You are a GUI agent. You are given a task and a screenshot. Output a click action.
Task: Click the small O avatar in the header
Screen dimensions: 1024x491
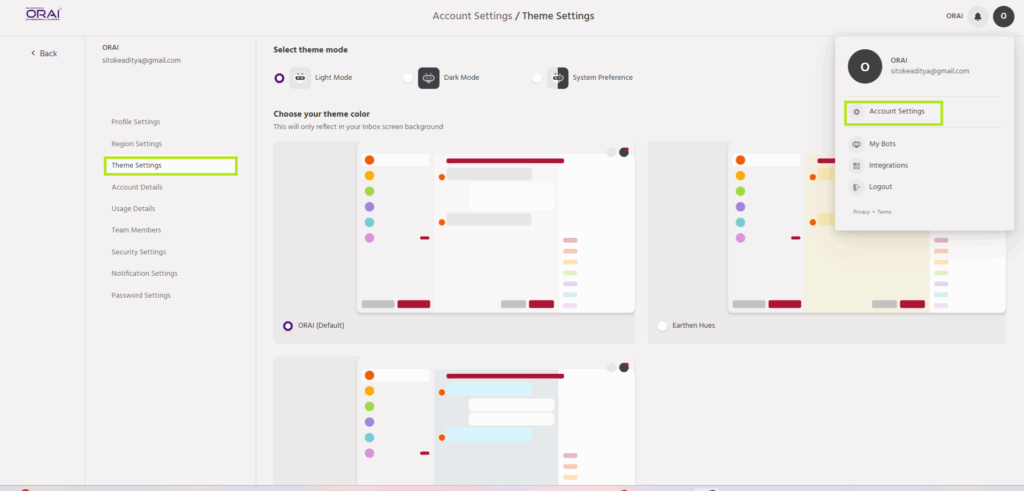click(x=1003, y=16)
